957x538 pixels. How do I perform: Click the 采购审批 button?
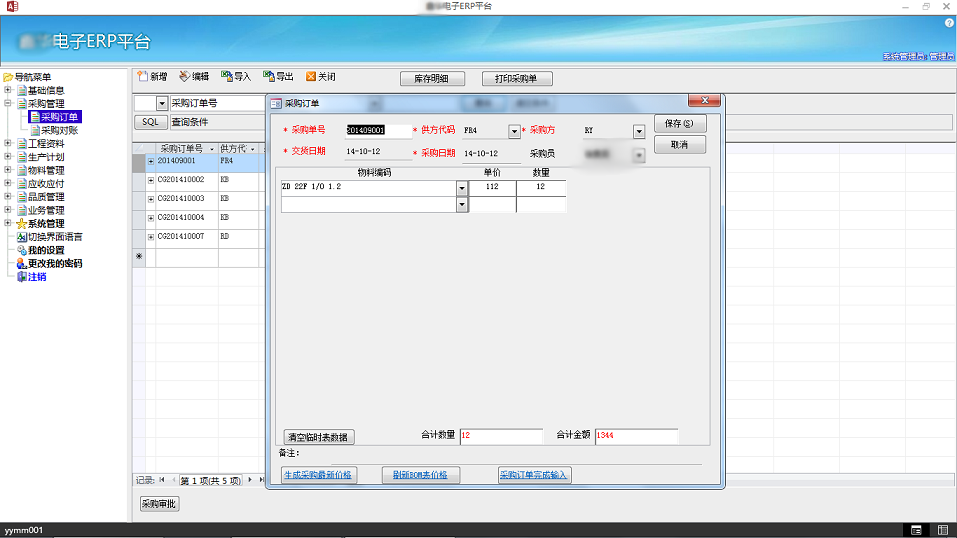[x=159, y=504]
